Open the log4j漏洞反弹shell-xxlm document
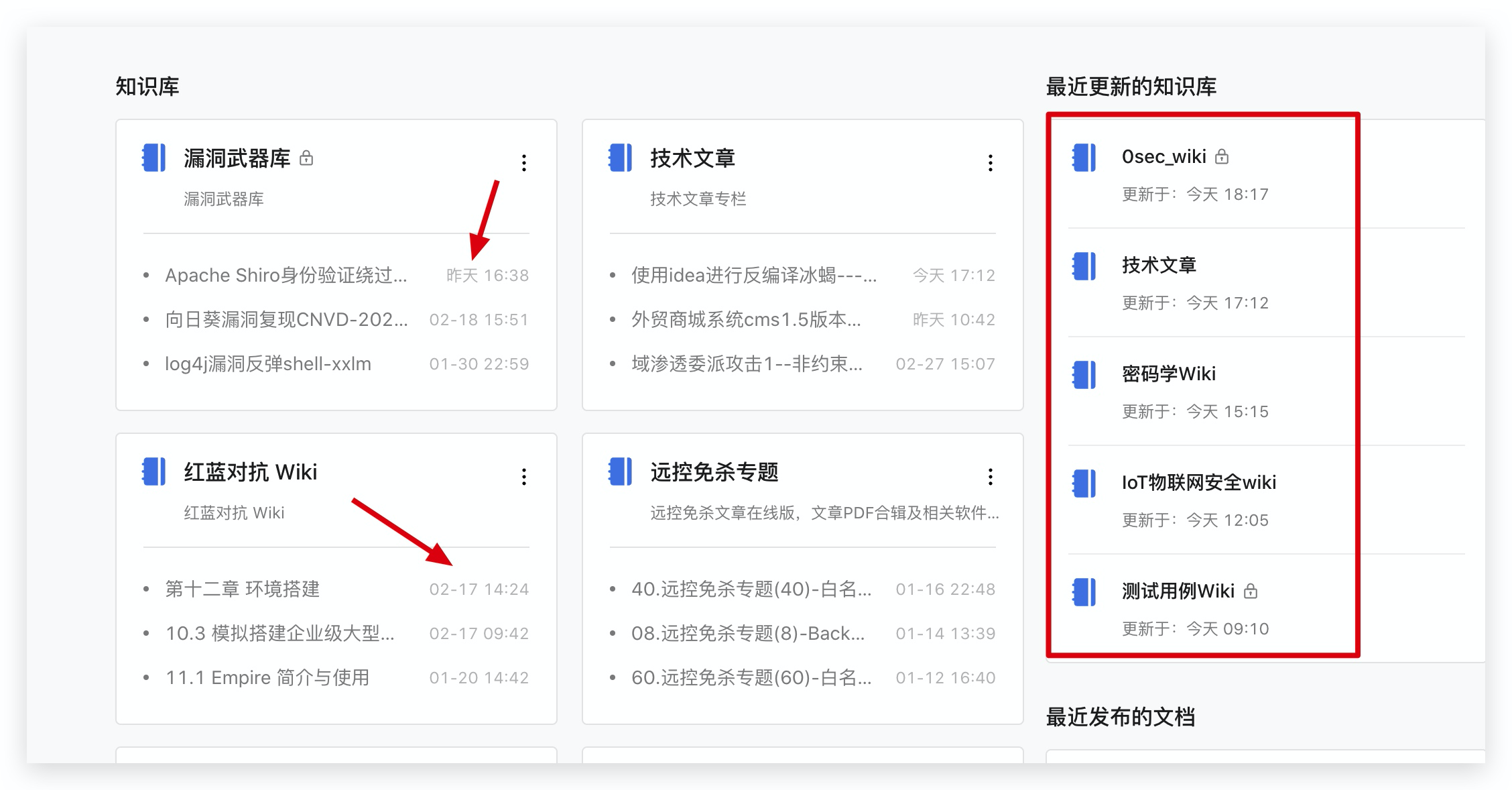Screen dimensions: 1512x790 pyautogui.click(x=267, y=363)
